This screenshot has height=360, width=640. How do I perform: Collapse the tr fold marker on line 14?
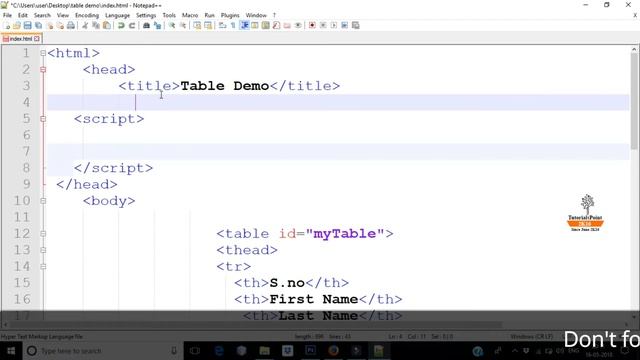click(43, 267)
